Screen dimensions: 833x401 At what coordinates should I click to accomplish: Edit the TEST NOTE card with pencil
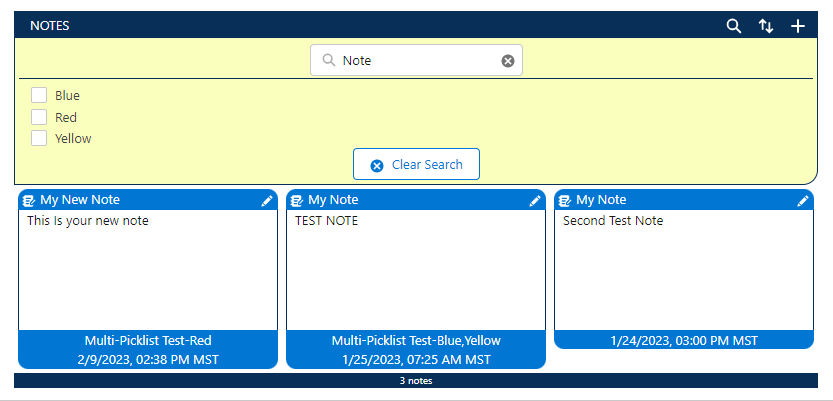tap(535, 201)
